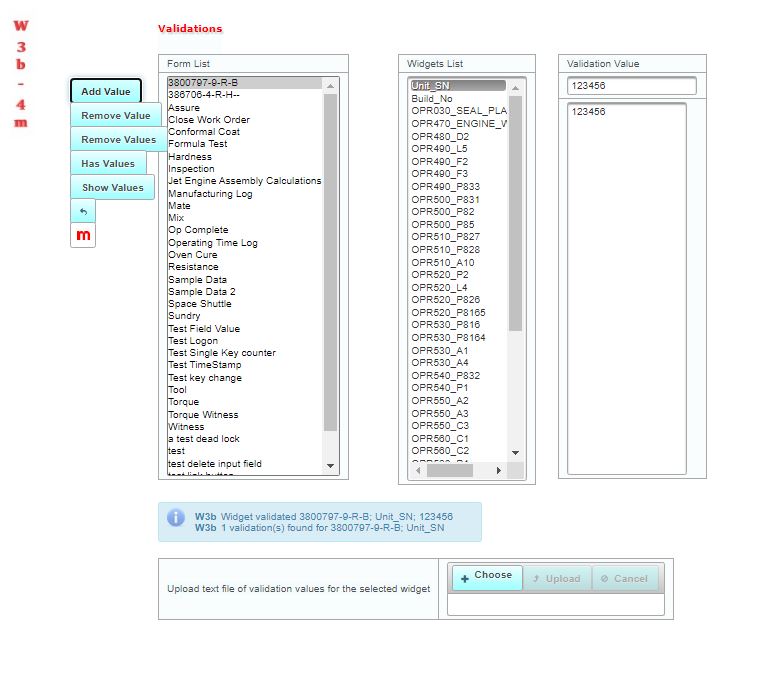Select Jet Engine Assembly Calculations form
The width and height of the screenshot is (770, 690).
pos(245,181)
